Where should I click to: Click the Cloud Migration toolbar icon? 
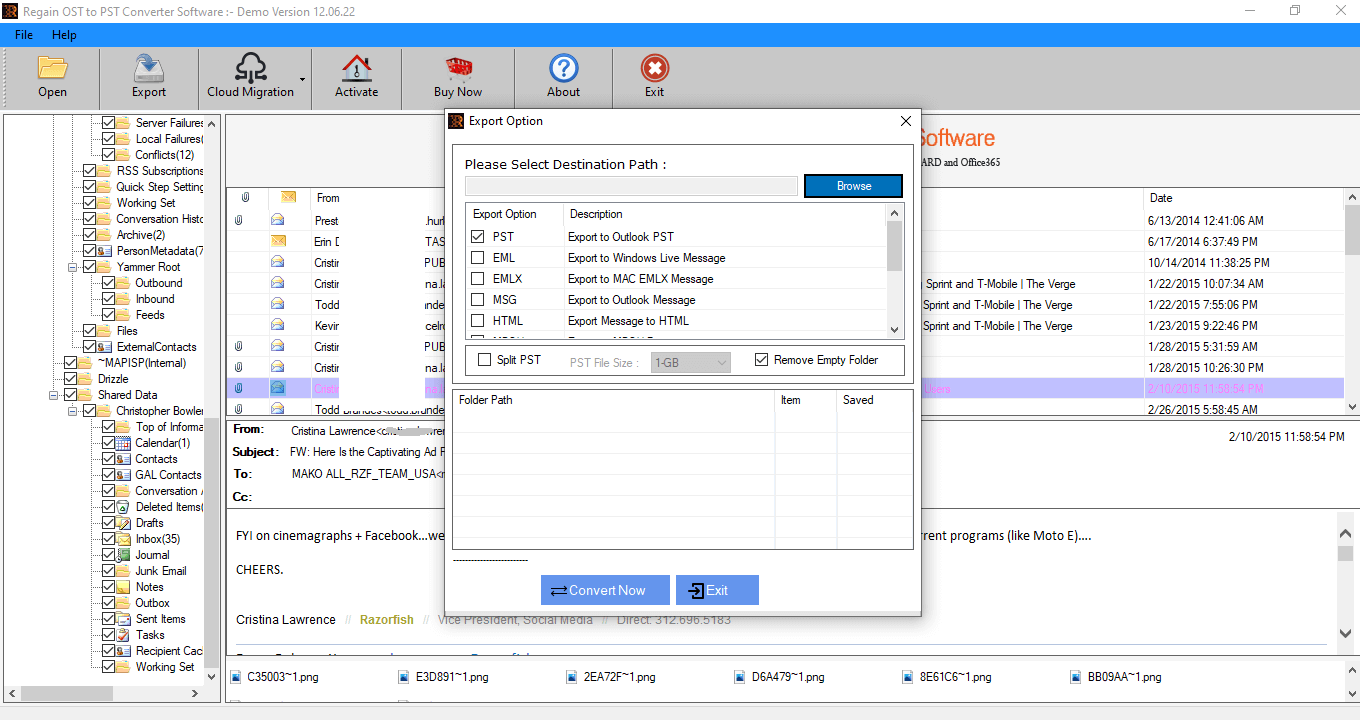(x=250, y=67)
